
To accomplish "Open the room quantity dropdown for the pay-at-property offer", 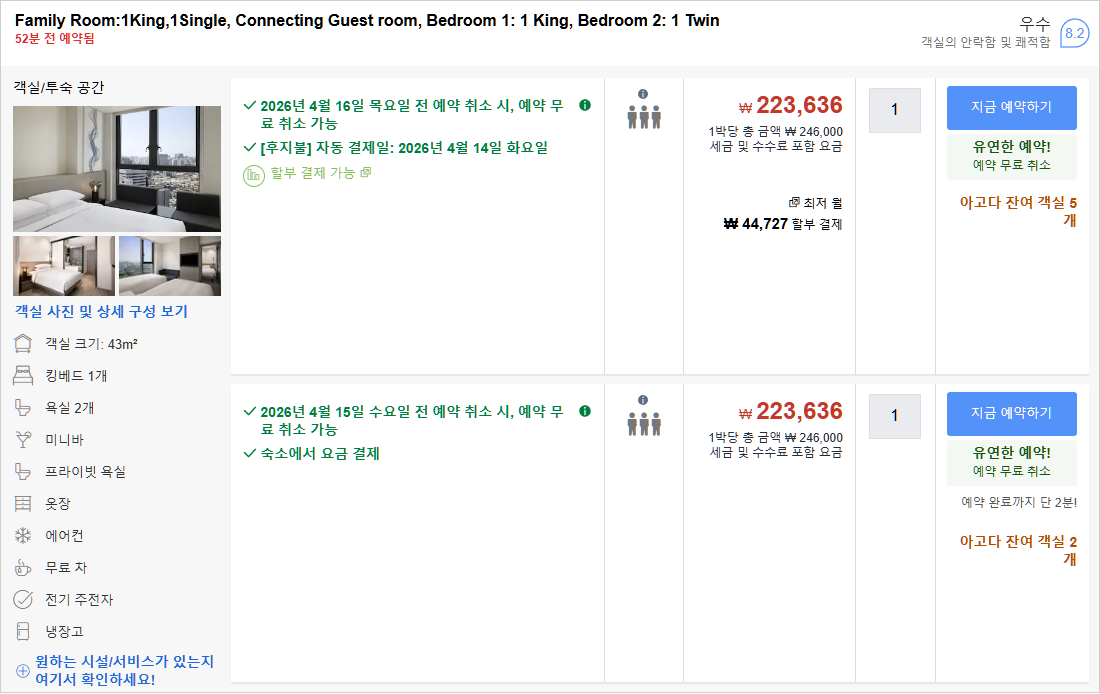I will click(894, 415).
